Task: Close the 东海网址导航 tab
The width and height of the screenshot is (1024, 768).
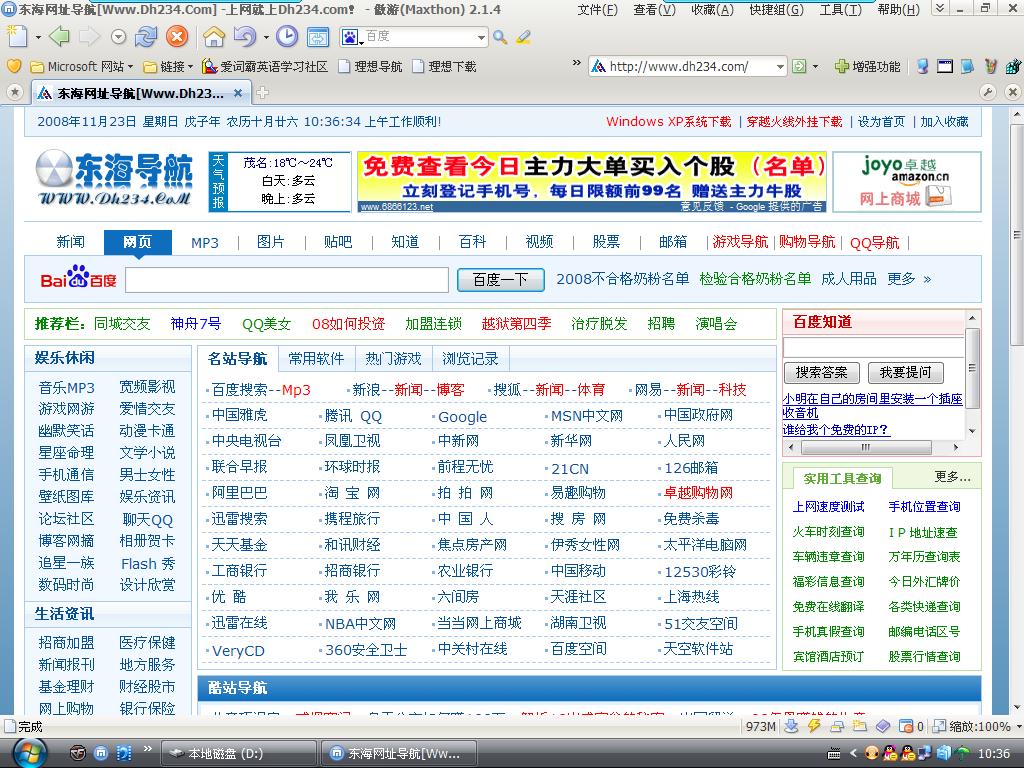Action: tap(239, 93)
